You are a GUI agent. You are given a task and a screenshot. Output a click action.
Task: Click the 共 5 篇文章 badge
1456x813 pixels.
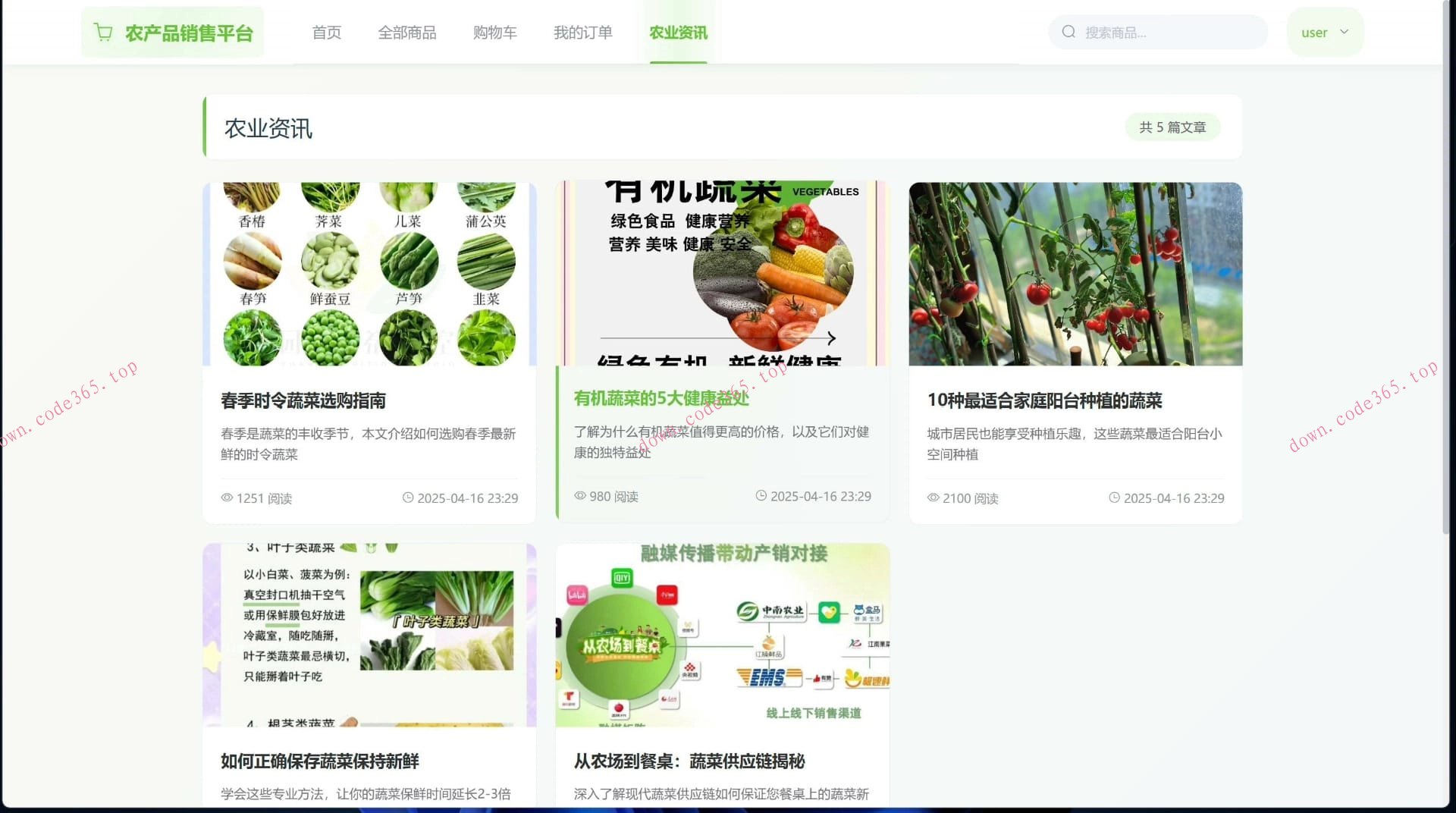point(1172,127)
